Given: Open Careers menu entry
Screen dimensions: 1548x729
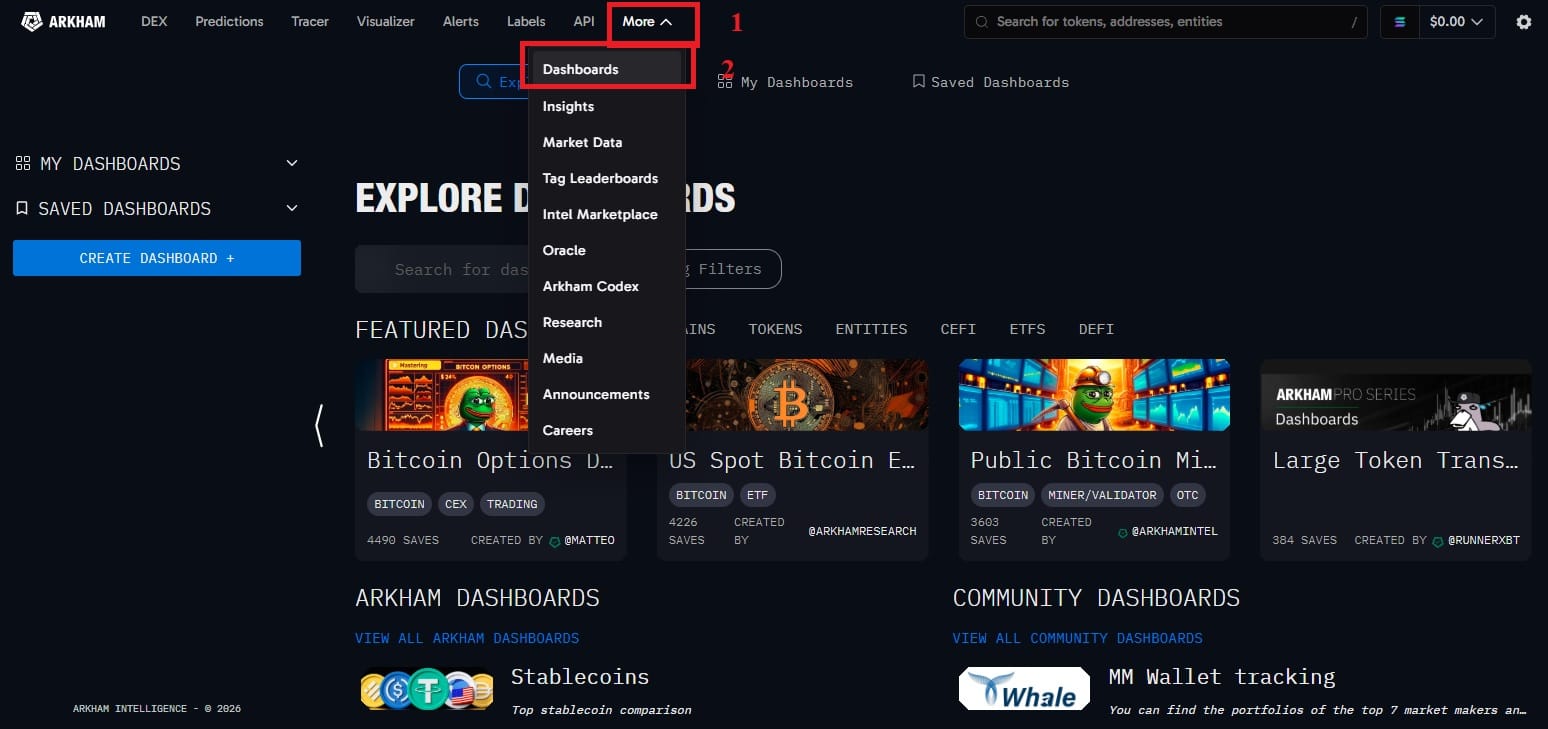Looking at the screenshot, I should pyautogui.click(x=567, y=430).
